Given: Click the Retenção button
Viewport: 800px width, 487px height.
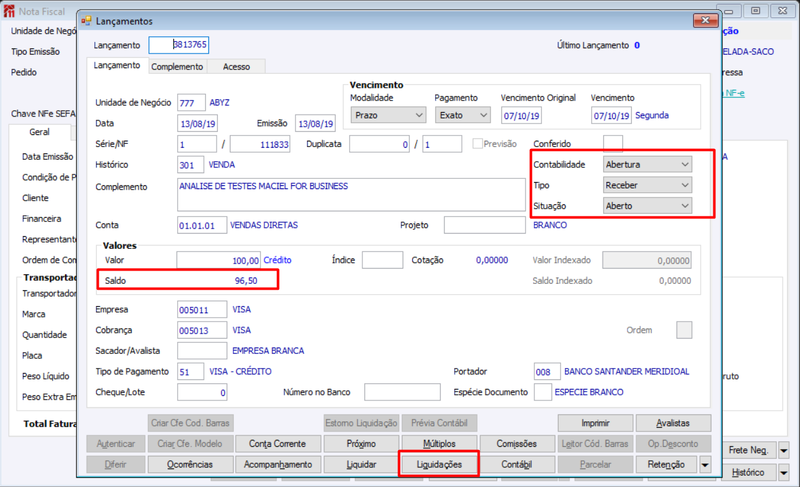Looking at the screenshot, I should click(666, 465).
